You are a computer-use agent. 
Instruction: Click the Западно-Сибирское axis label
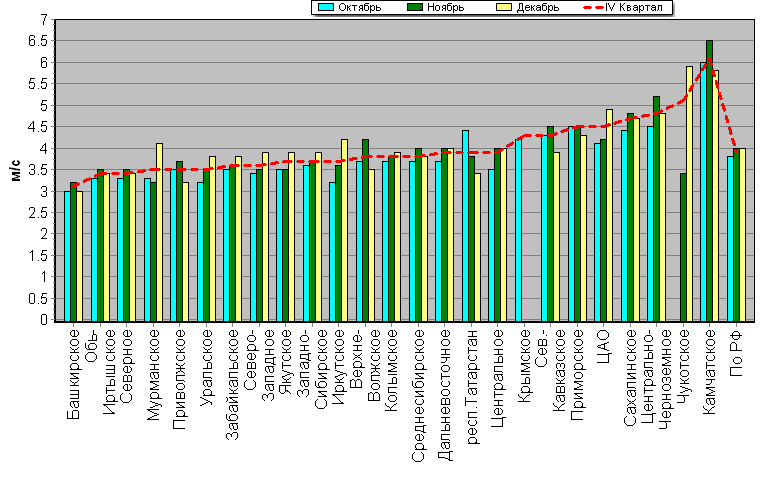(312, 369)
